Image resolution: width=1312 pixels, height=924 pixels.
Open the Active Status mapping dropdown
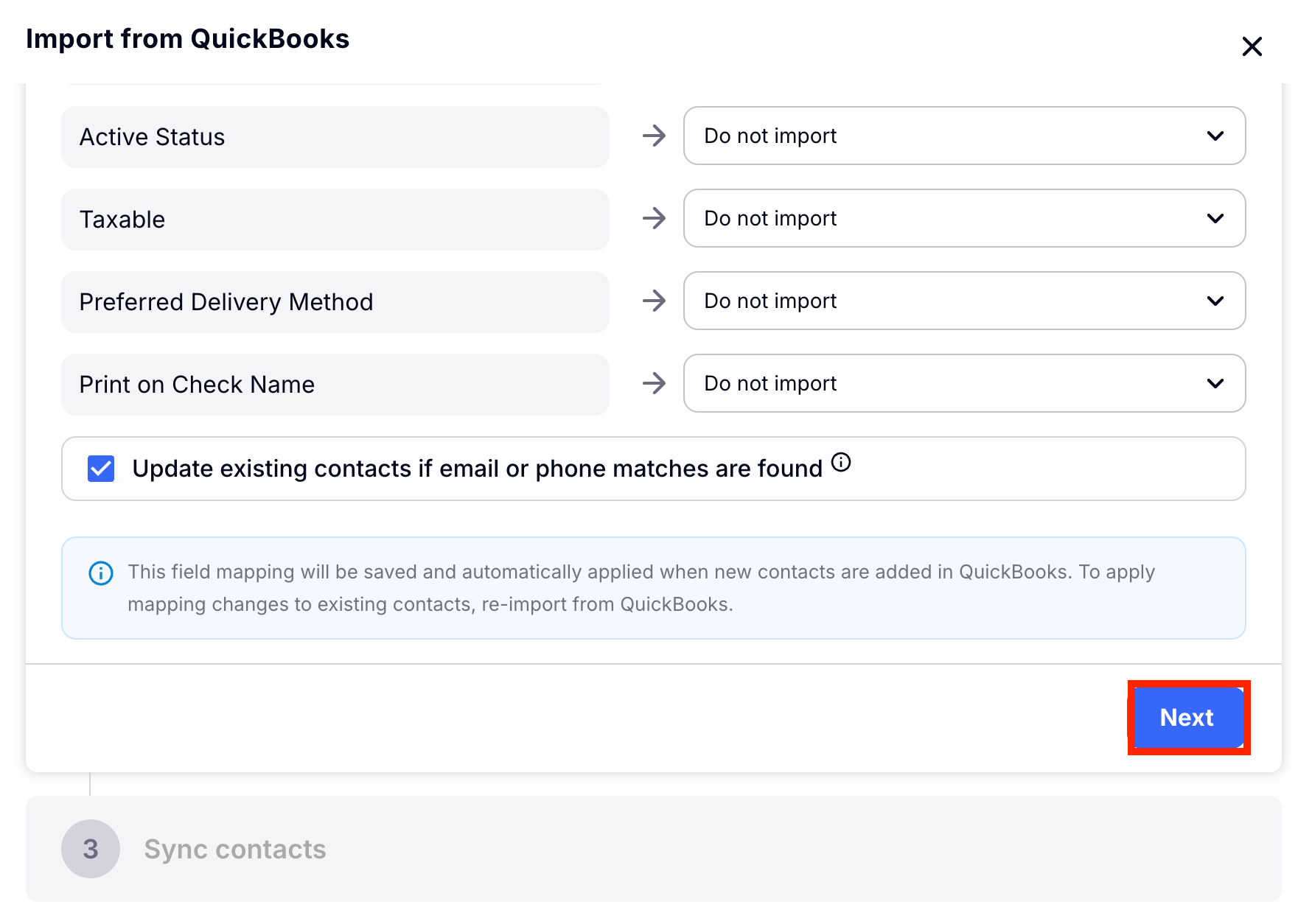[964, 136]
